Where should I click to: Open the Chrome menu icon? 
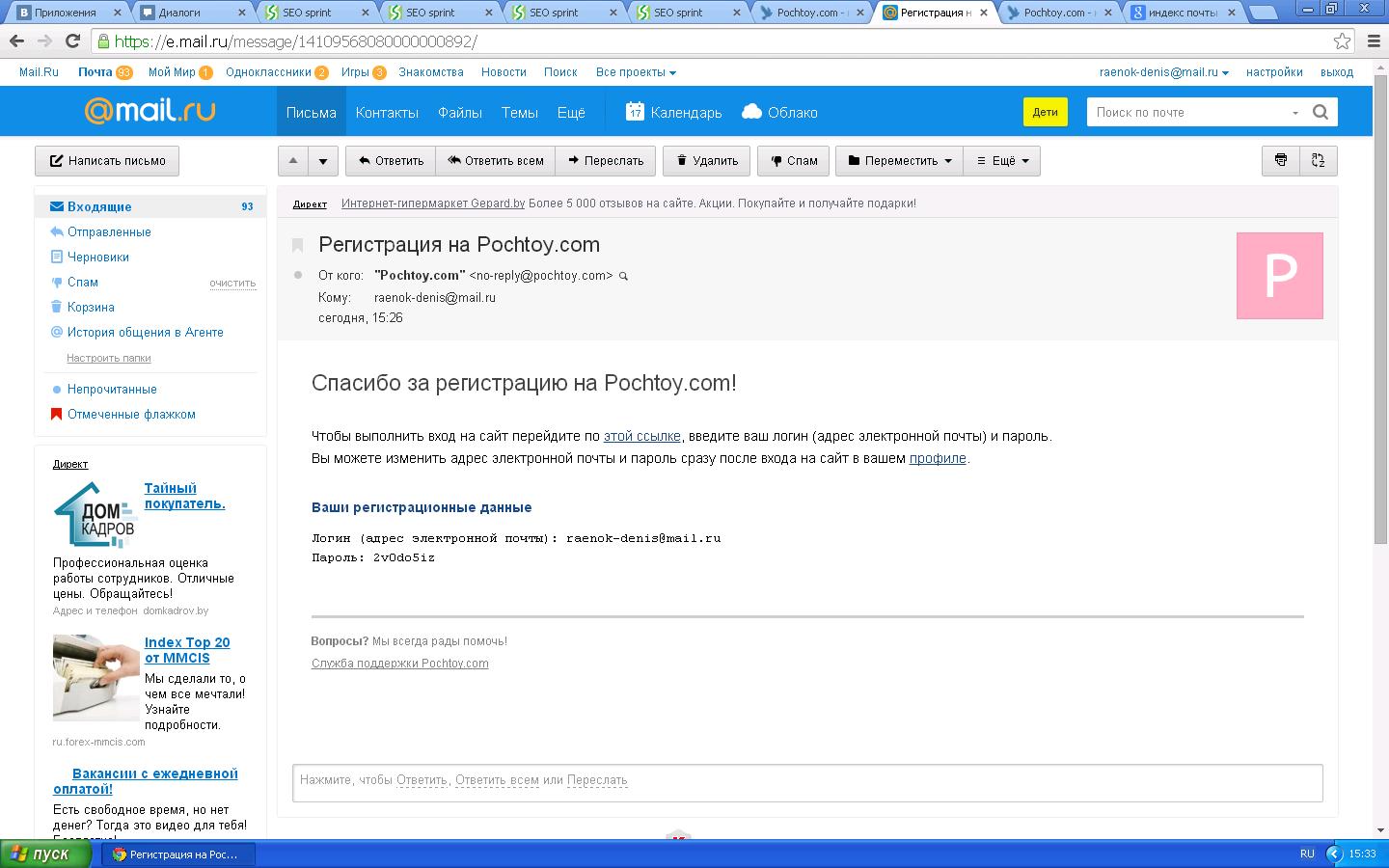pyautogui.click(x=1374, y=41)
